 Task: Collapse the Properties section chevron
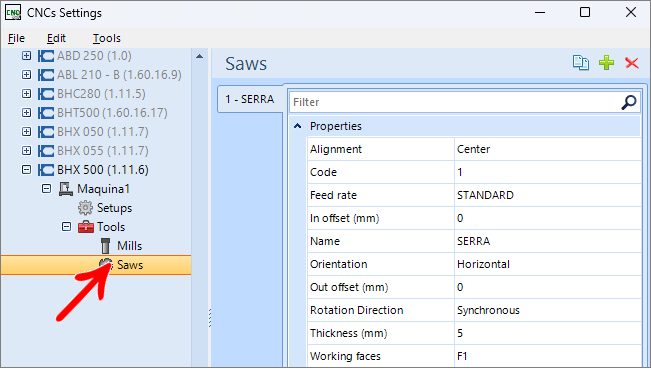[x=297, y=126]
